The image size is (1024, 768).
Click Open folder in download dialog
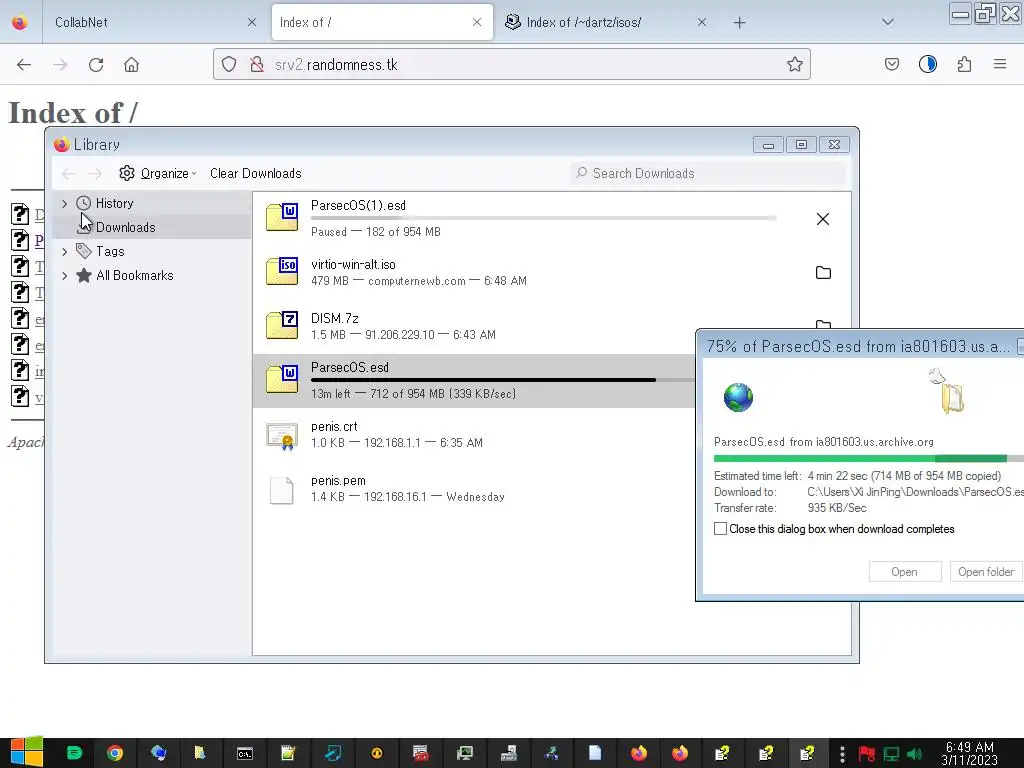[985, 571]
